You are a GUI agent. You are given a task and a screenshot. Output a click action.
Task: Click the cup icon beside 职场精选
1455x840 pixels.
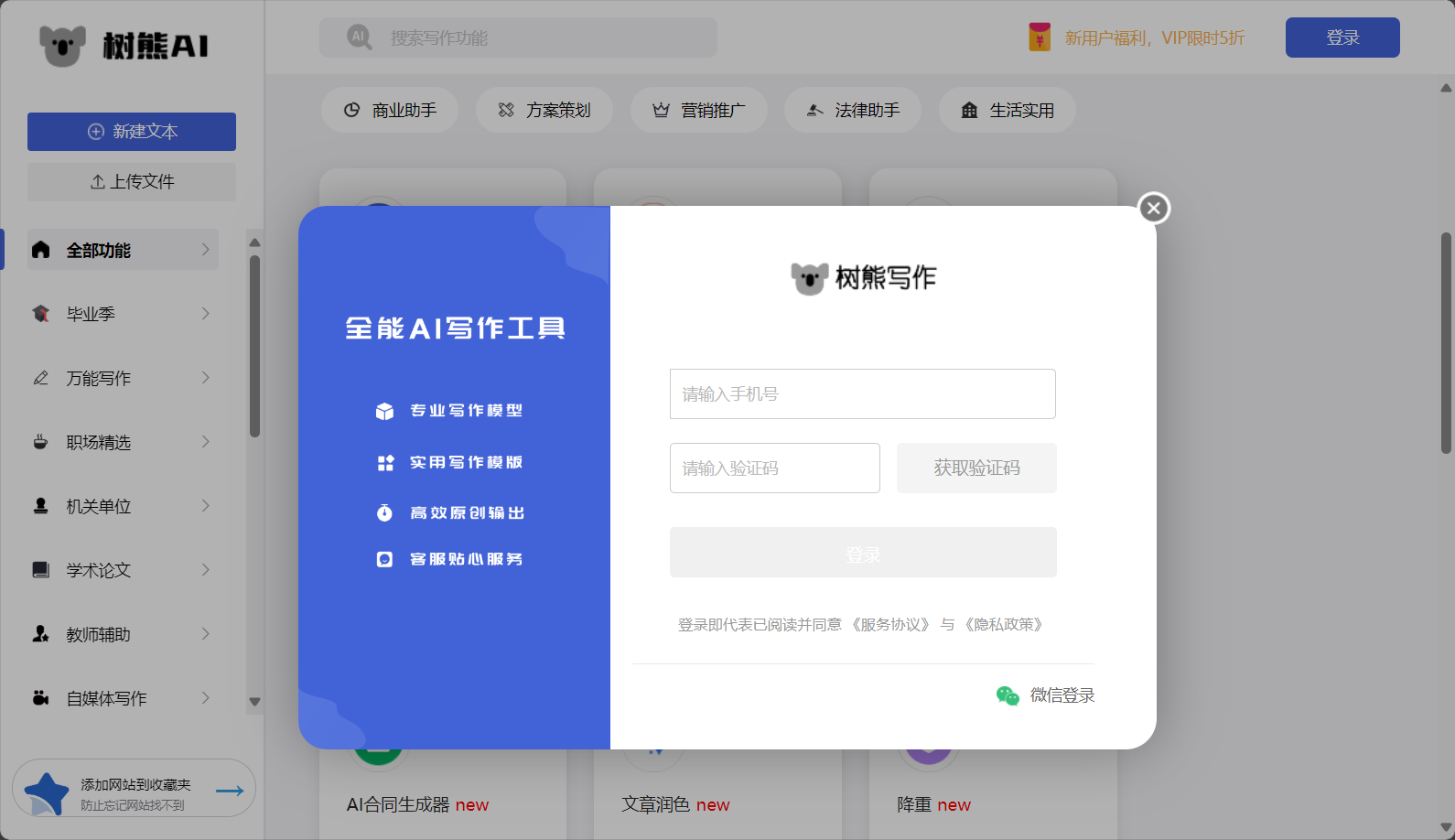[41, 442]
